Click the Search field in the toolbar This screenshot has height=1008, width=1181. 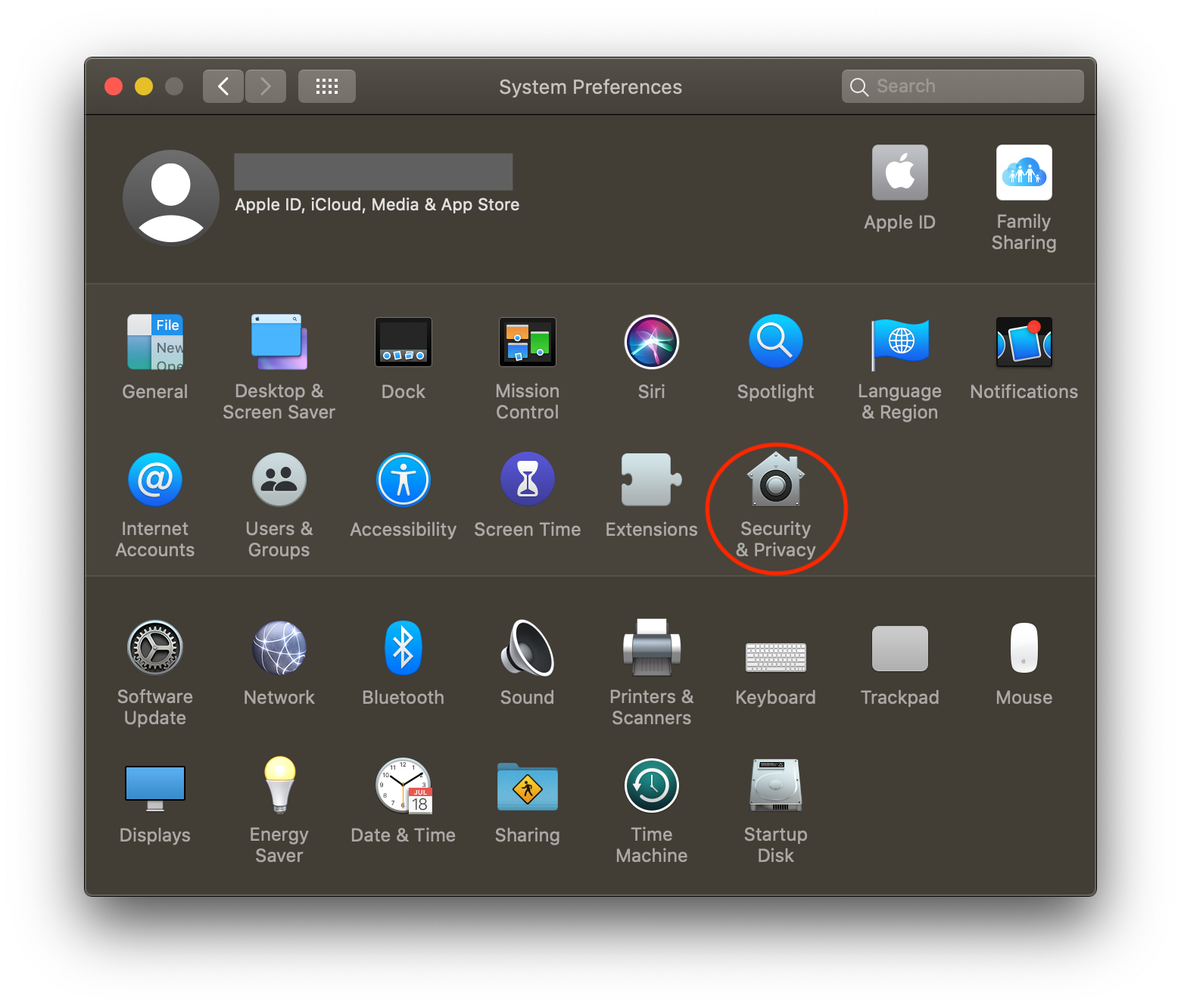tap(963, 86)
